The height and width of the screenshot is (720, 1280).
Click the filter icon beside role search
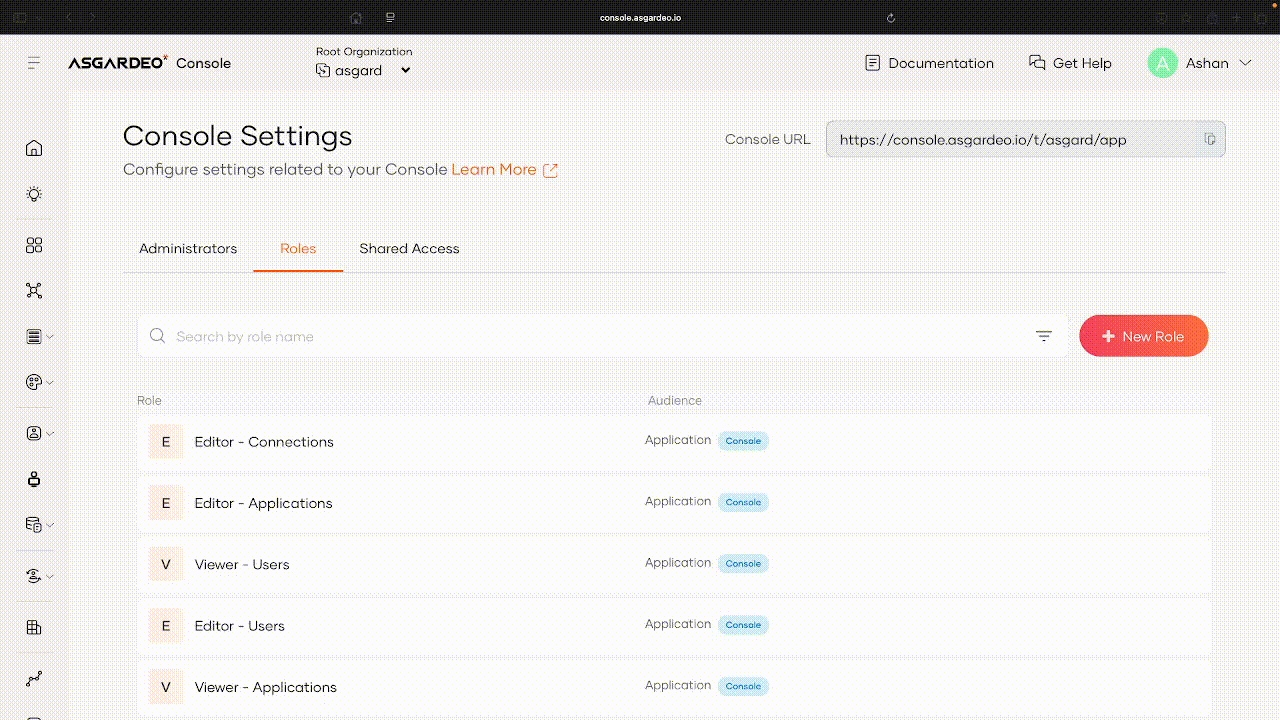click(1044, 336)
